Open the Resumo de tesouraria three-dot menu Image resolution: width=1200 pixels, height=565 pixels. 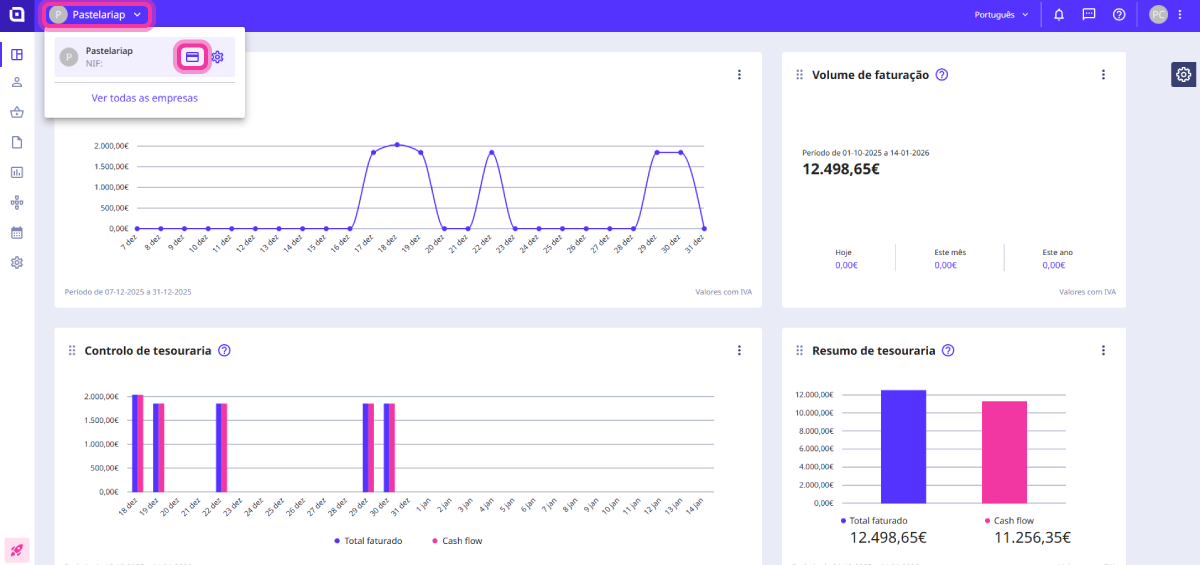pos(1103,351)
